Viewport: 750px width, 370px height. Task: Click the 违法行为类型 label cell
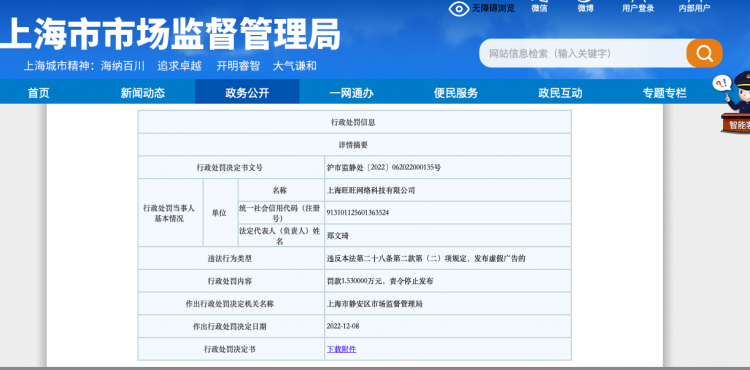(231, 259)
